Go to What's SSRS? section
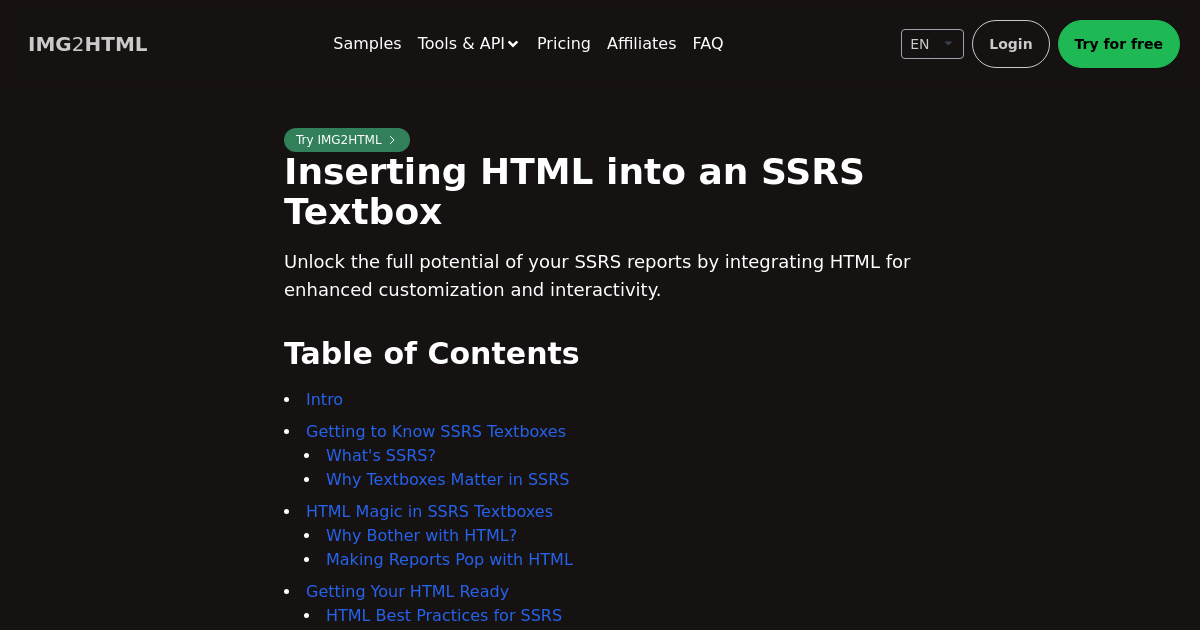 tap(380, 455)
